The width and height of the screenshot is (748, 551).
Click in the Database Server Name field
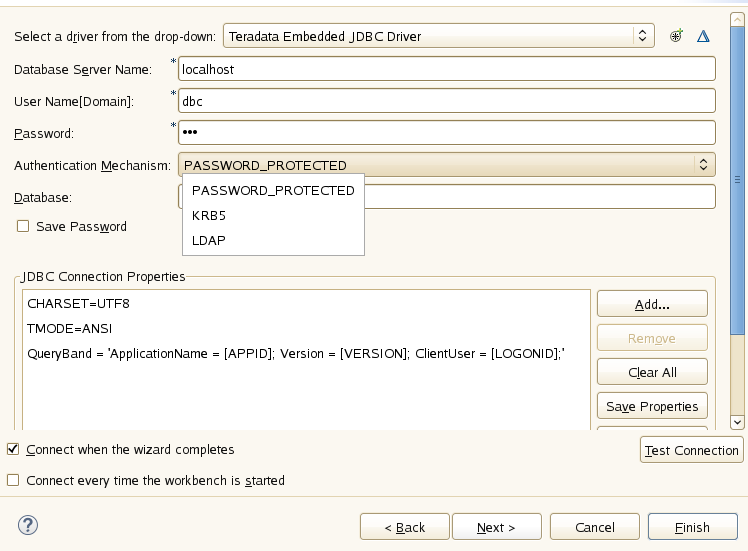tap(447, 69)
